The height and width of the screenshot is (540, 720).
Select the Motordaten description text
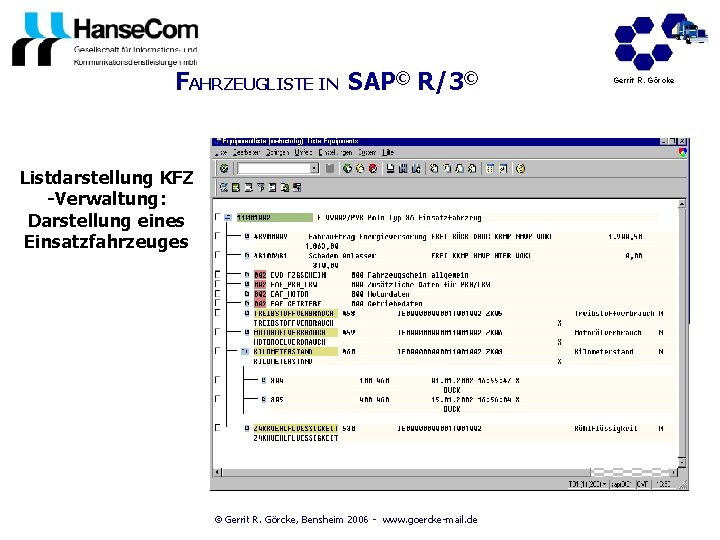pyautogui.click(x=388, y=294)
